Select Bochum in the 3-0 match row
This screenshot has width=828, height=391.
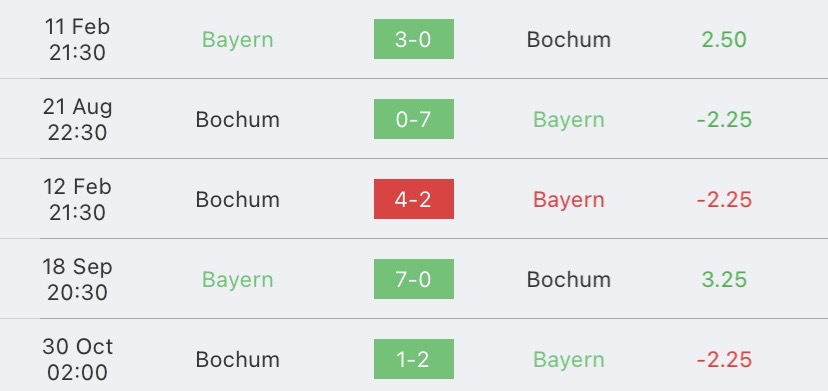click(x=569, y=40)
